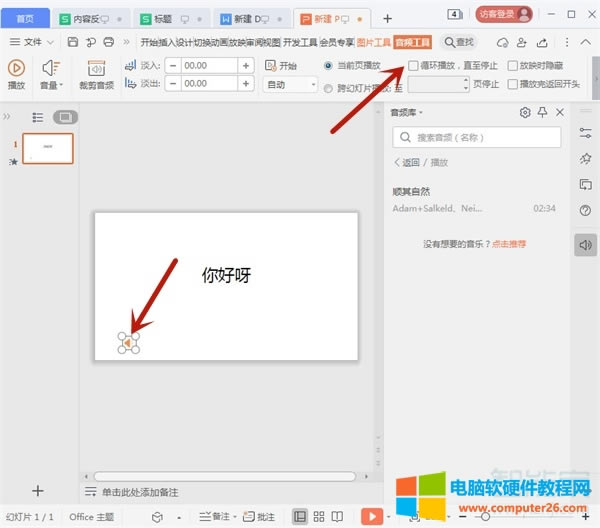Select the audio speaker object on slide

point(128,343)
